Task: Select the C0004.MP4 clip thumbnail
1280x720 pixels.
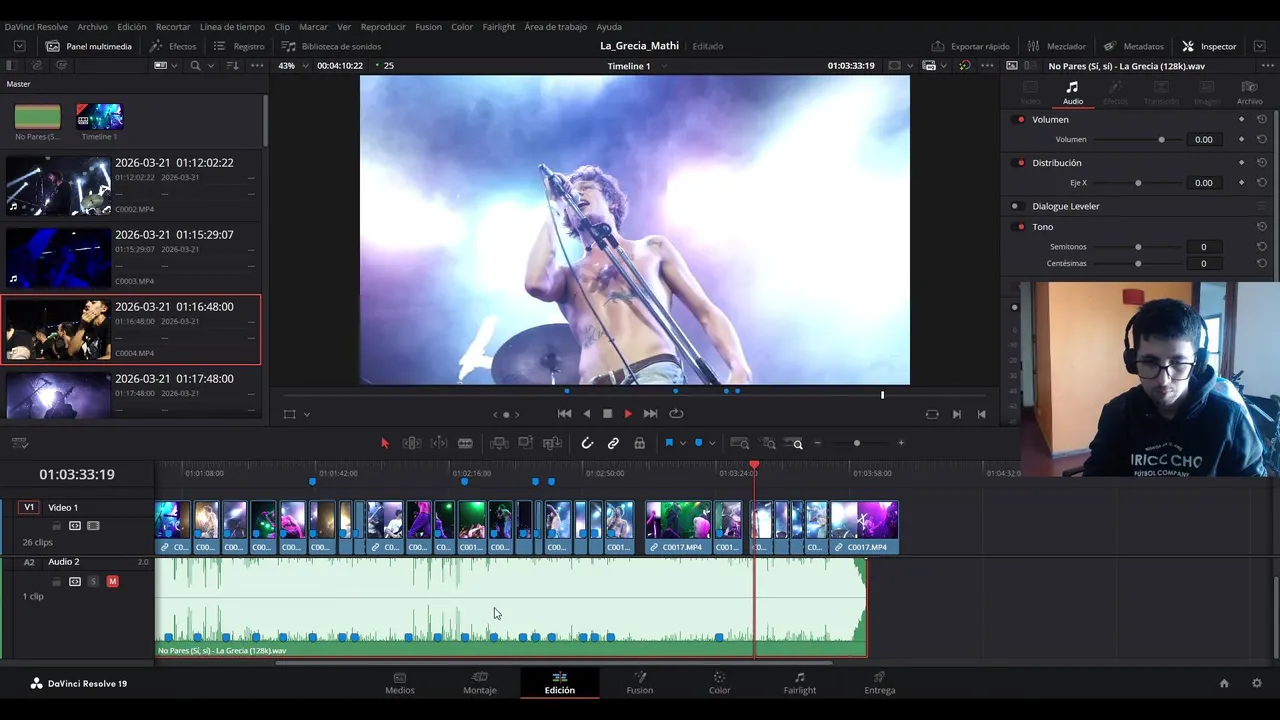Action: pyautogui.click(x=58, y=329)
